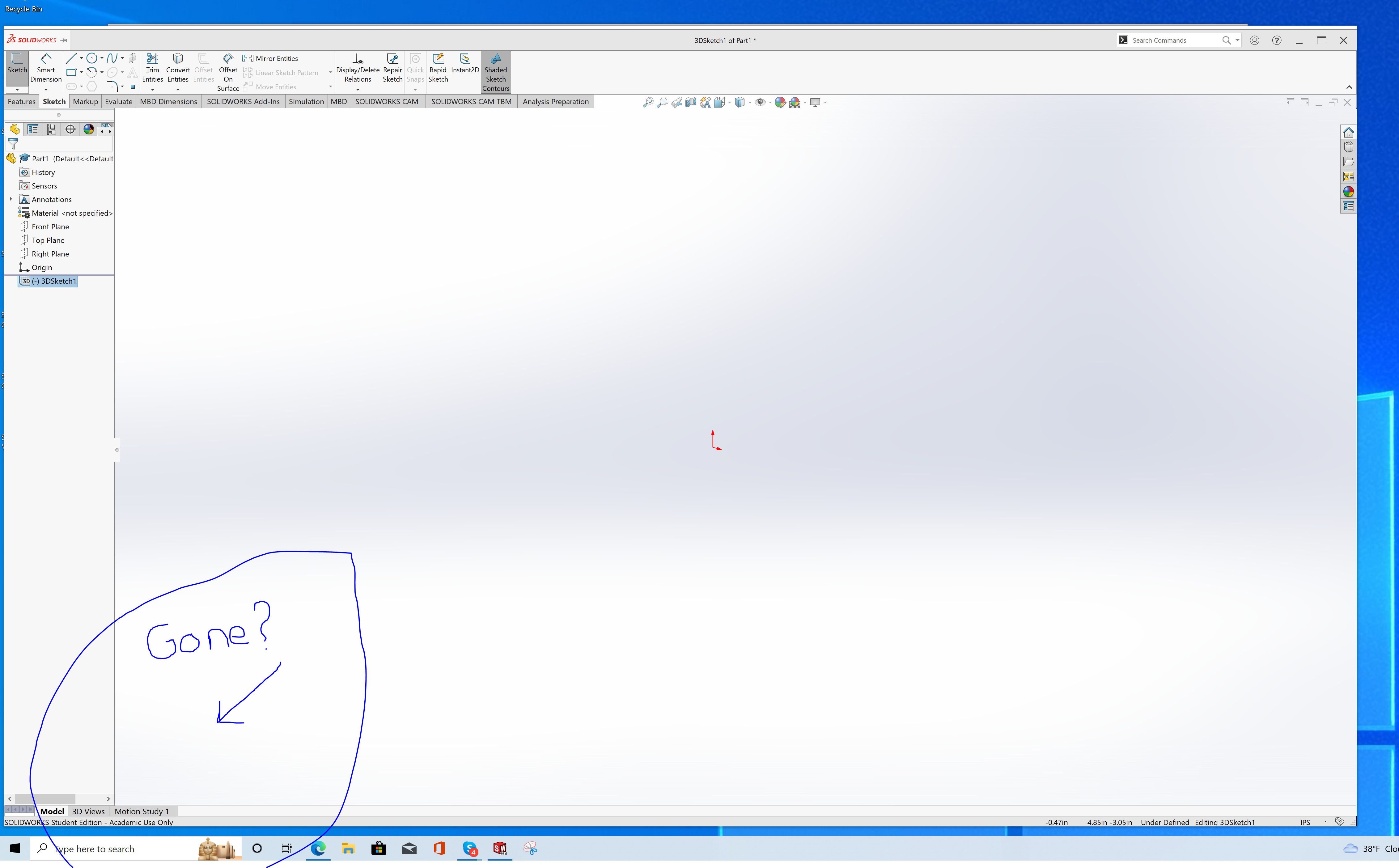Image resolution: width=1399 pixels, height=868 pixels.
Task: Open the PropertyManager tab icon
Action: click(x=33, y=129)
